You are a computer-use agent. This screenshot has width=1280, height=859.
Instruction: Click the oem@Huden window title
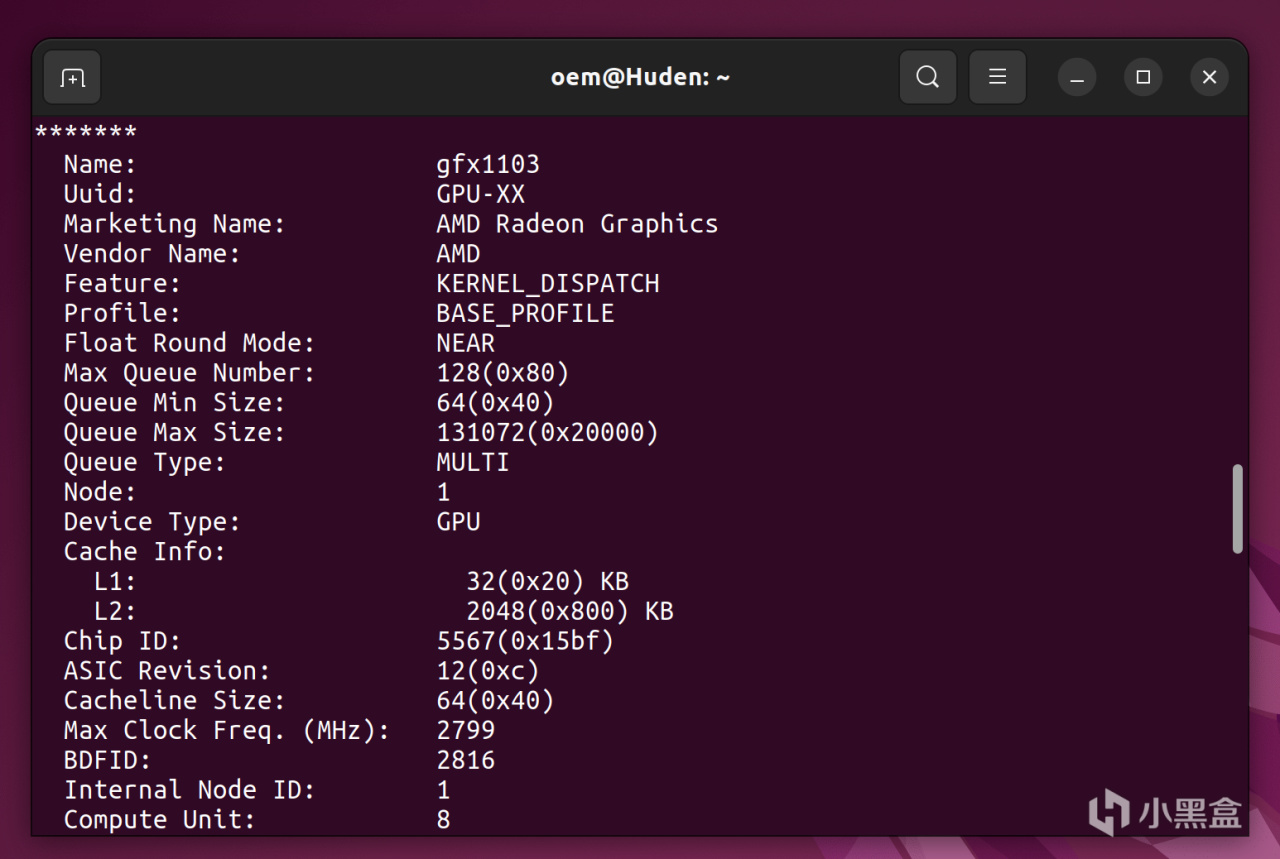(x=640, y=77)
